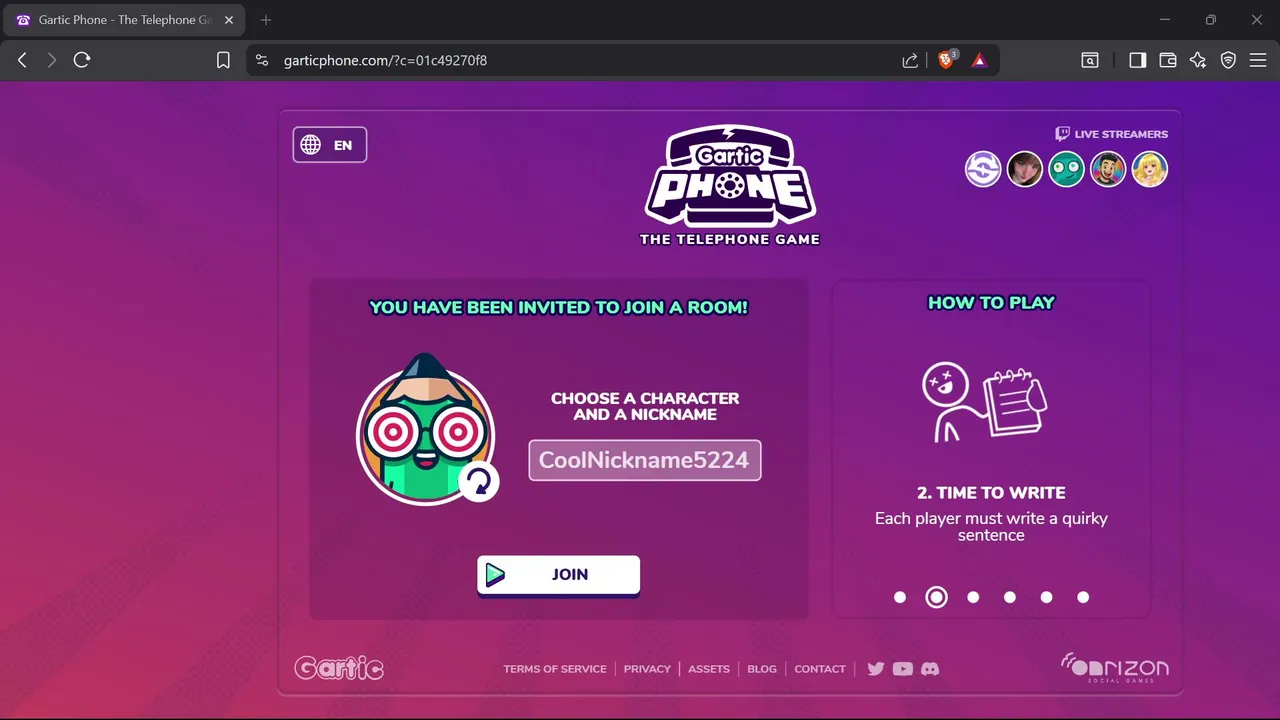Open the fourth streamer avatar with sunglasses
This screenshot has width=1280, height=720.
tap(1108, 169)
